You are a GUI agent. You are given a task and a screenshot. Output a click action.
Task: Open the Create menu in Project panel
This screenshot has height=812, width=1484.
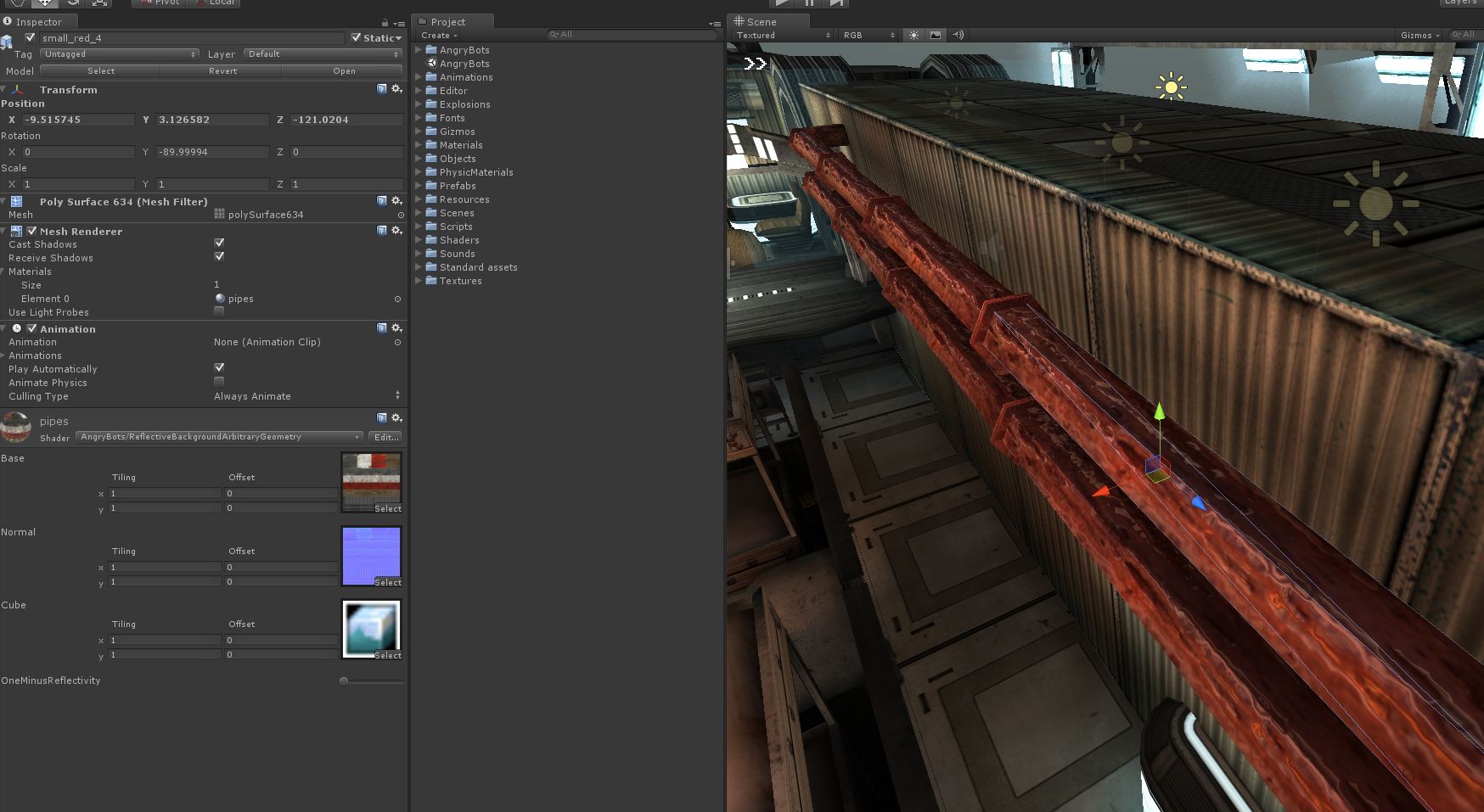(439, 36)
